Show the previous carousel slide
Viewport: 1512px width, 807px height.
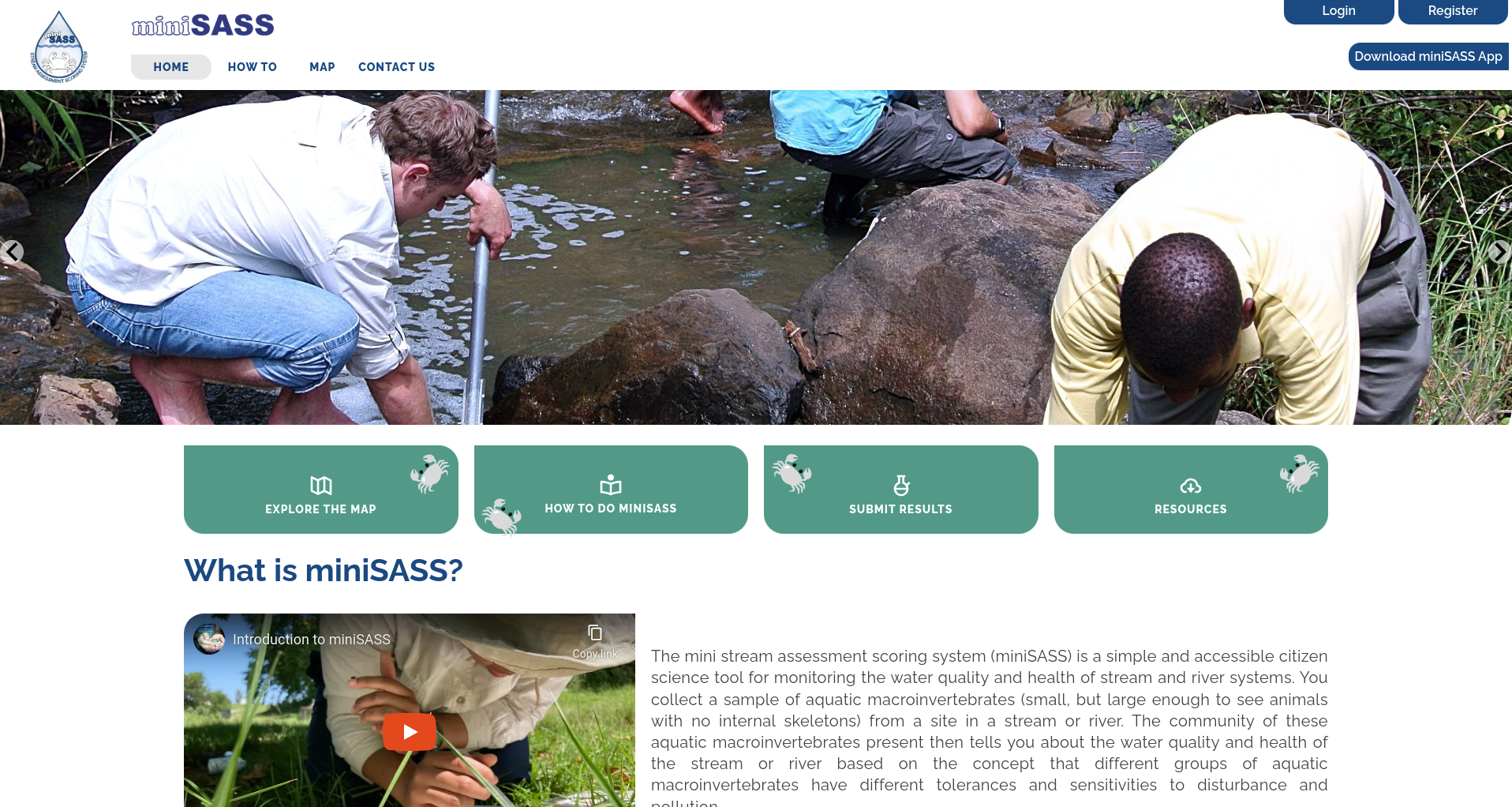click(11, 252)
